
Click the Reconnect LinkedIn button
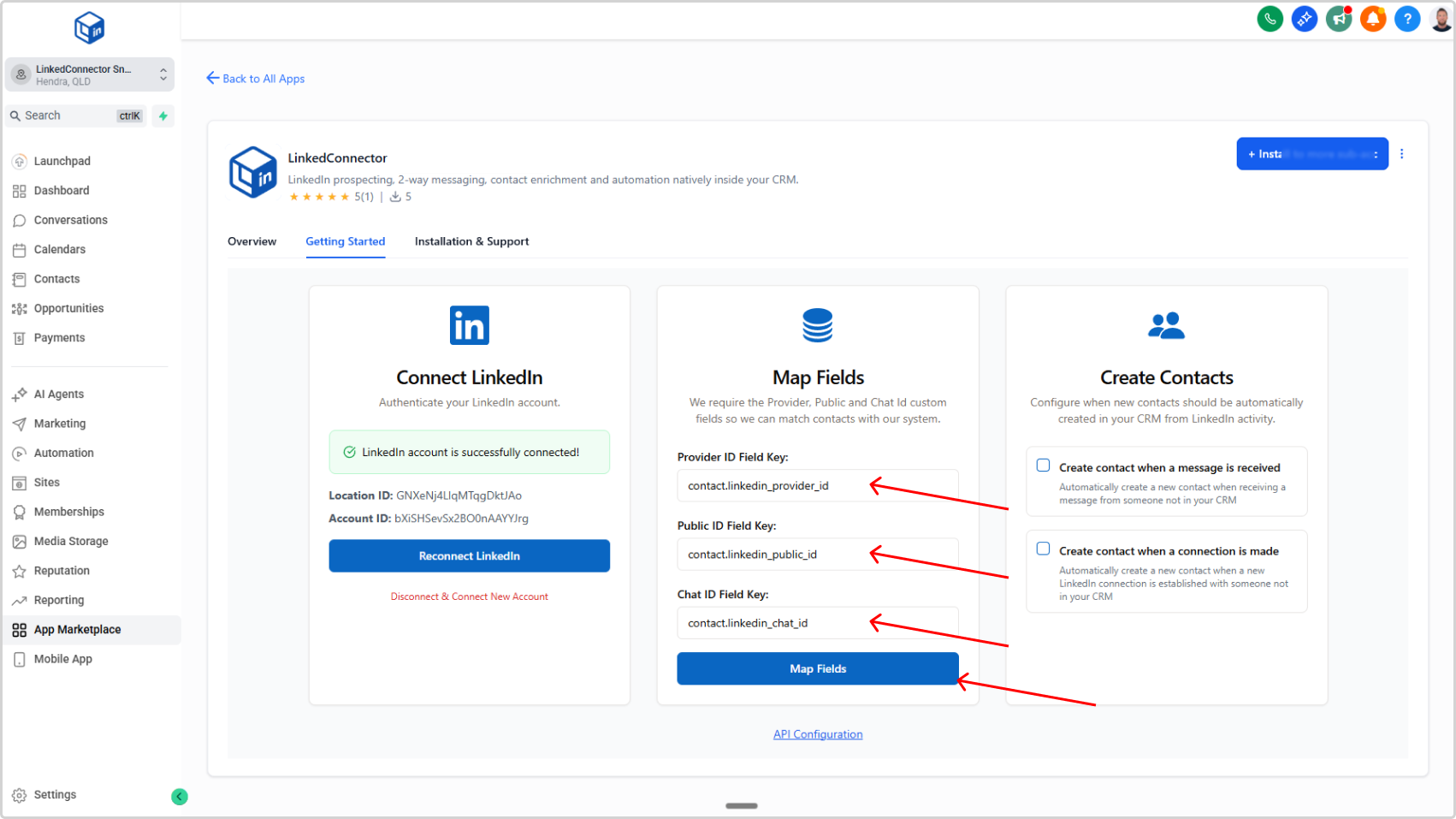coord(469,555)
